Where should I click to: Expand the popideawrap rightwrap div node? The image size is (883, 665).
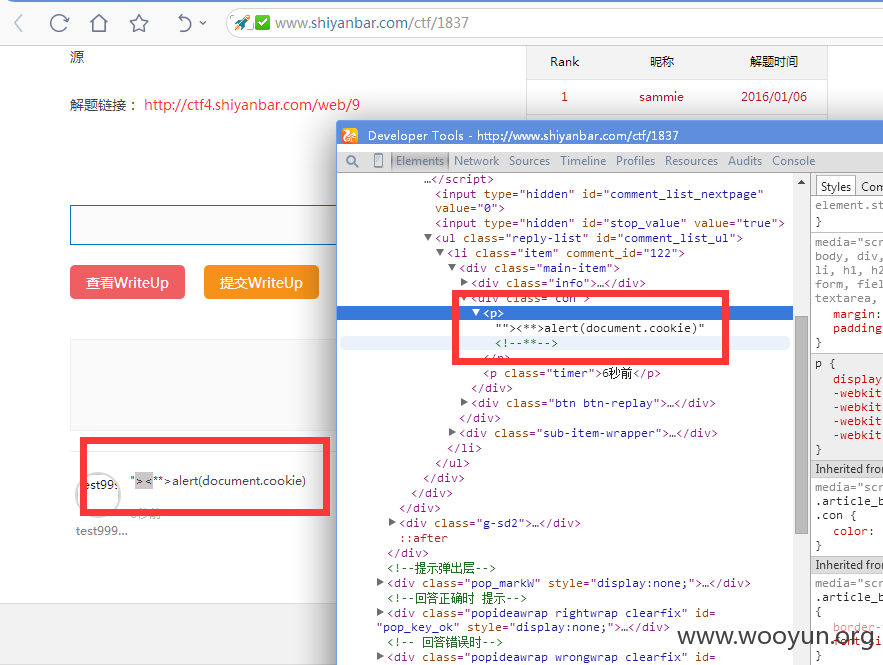point(380,612)
